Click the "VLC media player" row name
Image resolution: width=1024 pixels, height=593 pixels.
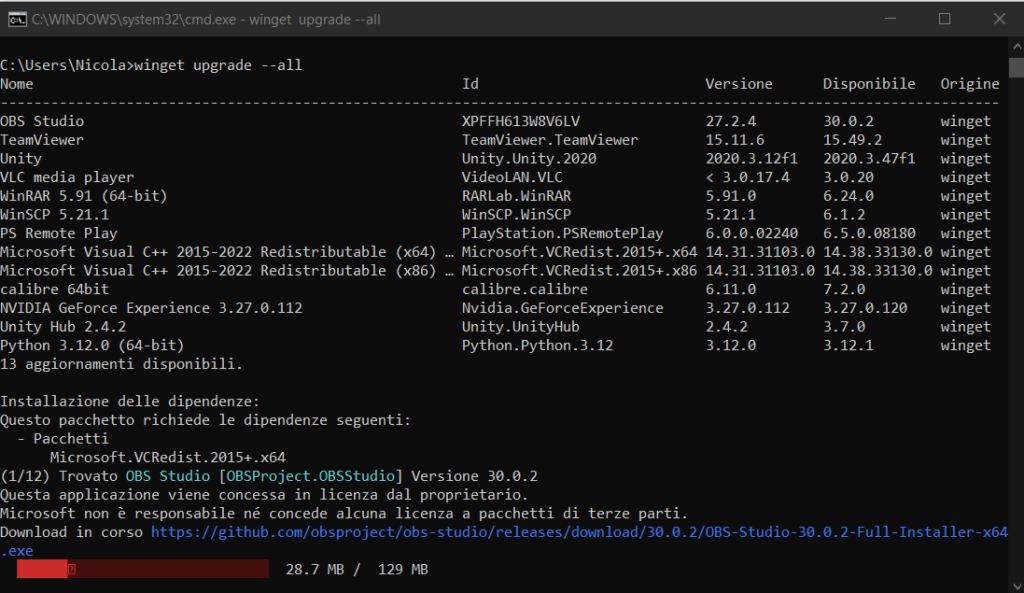[67, 177]
